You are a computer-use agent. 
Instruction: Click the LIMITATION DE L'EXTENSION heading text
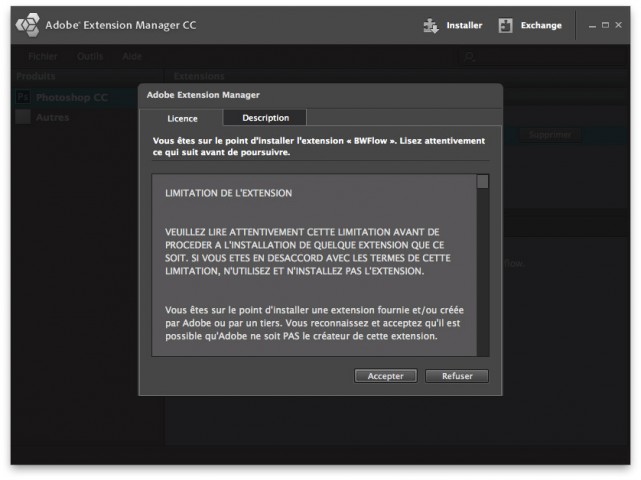(229, 193)
